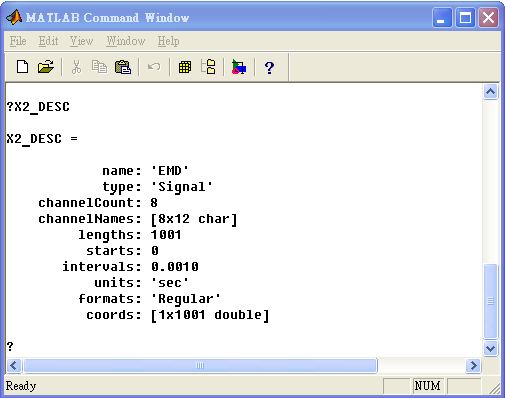The height and width of the screenshot is (398, 505).
Task: Click the 'channelNames:' field label
Action: click(x=90, y=219)
